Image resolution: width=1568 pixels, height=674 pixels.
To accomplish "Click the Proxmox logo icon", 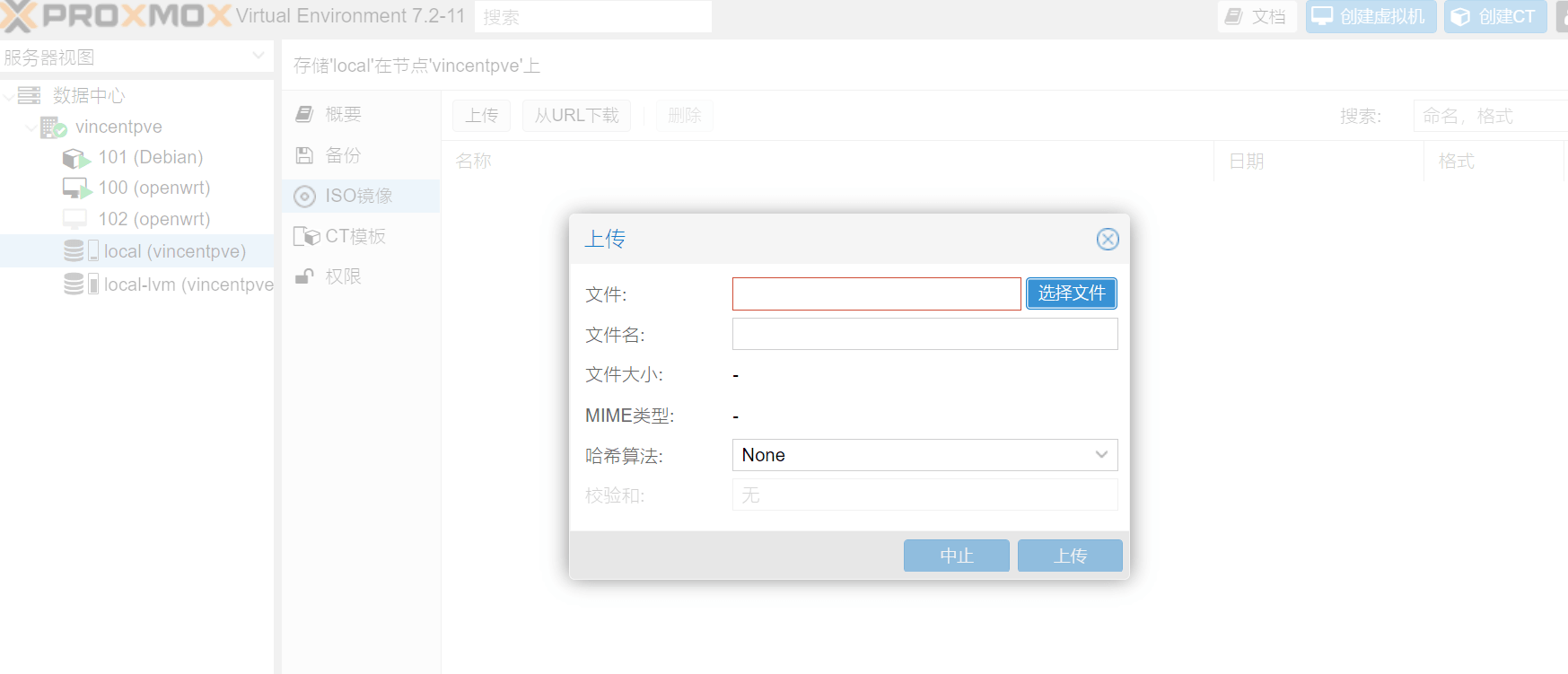I will pyautogui.click(x=18, y=16).
